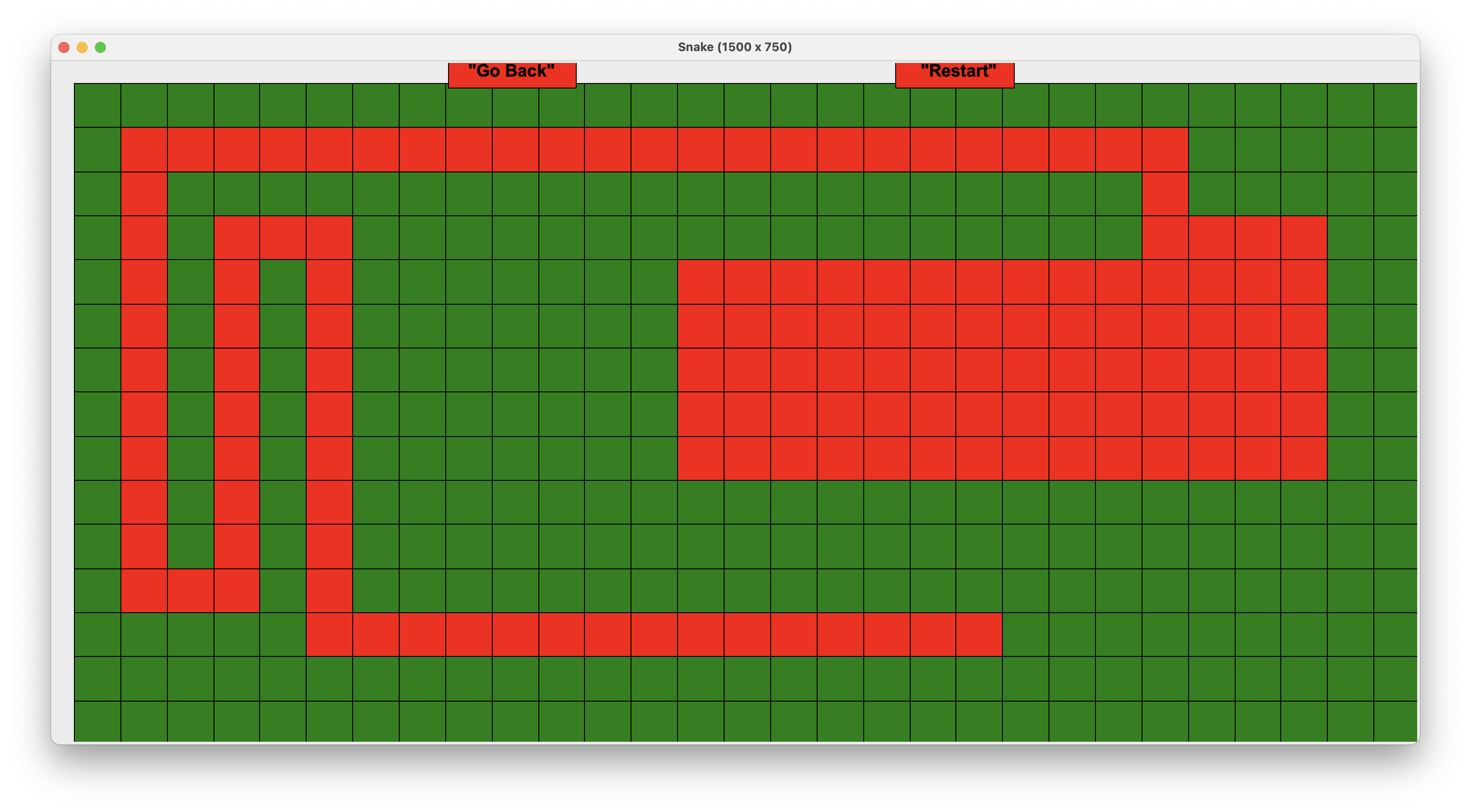This screenshot has width=1471, height=812.
Task: Click the bottom-right green cell of grid
Action: [1395, 721]
